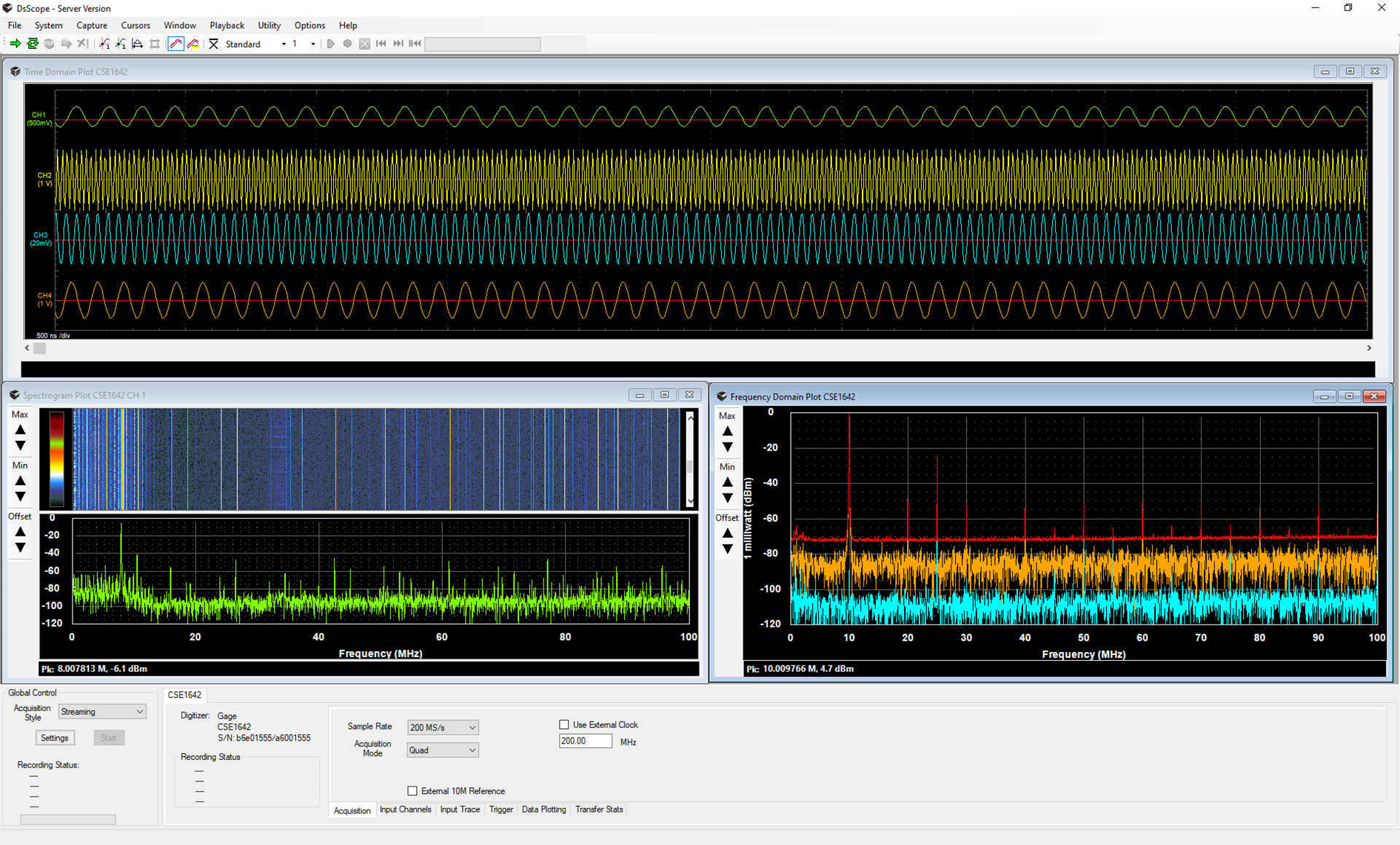Screen dimensions: 1400x845
Task: Switch to the Input Channels tab
Action: (405, 809)
